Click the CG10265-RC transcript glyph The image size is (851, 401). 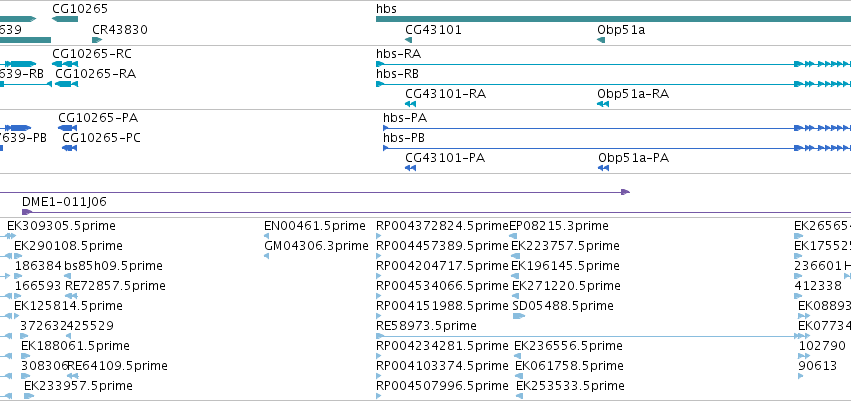coord(65,64)
